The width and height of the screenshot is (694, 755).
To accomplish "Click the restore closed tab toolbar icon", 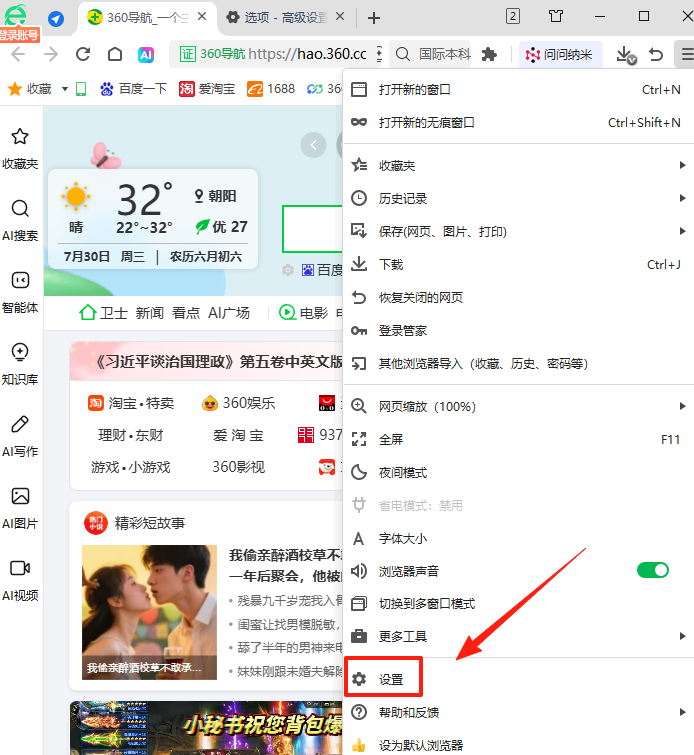I will click(x=656, y=54).
